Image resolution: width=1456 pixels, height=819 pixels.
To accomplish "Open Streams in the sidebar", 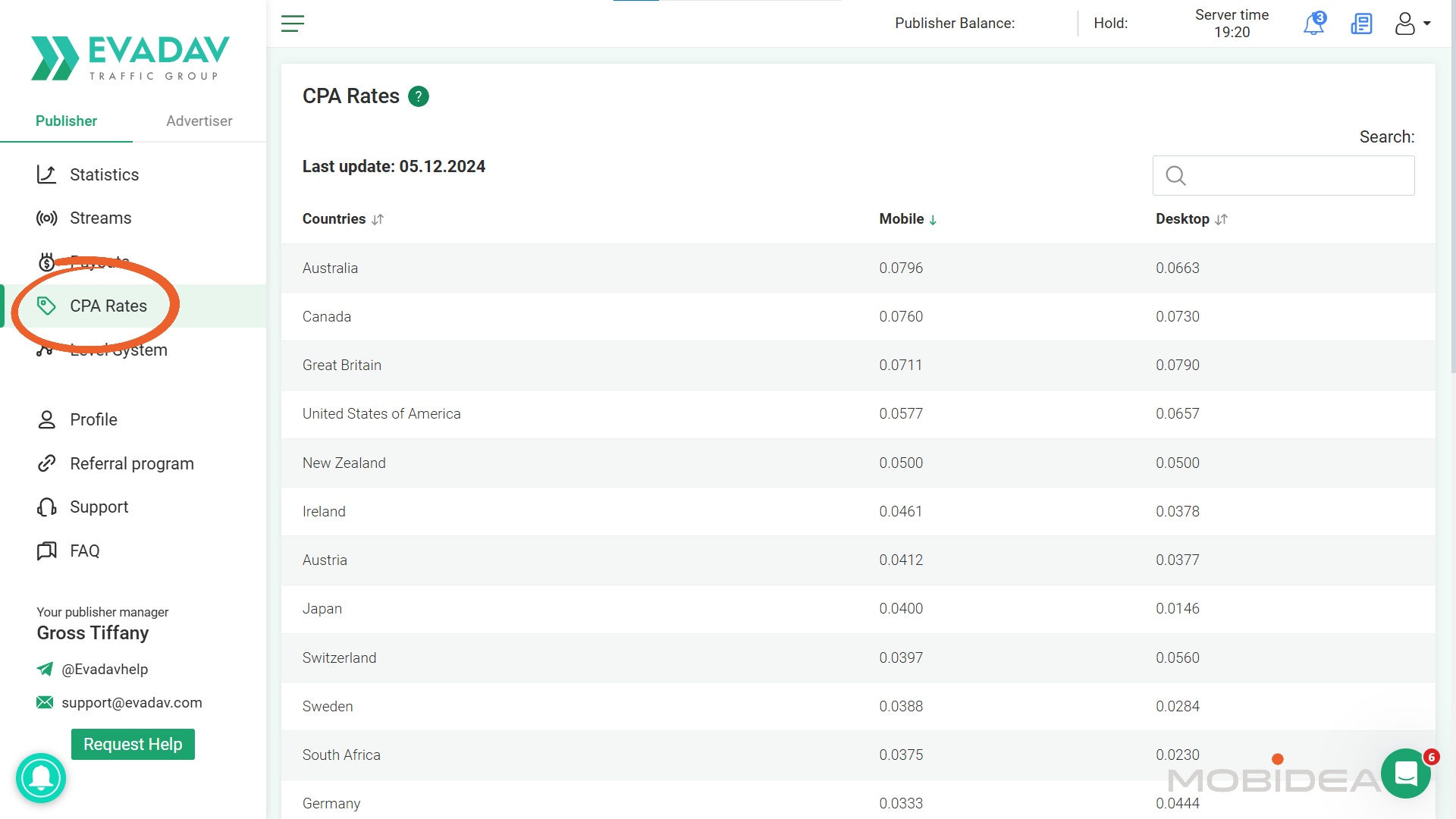I will [101, 218].
